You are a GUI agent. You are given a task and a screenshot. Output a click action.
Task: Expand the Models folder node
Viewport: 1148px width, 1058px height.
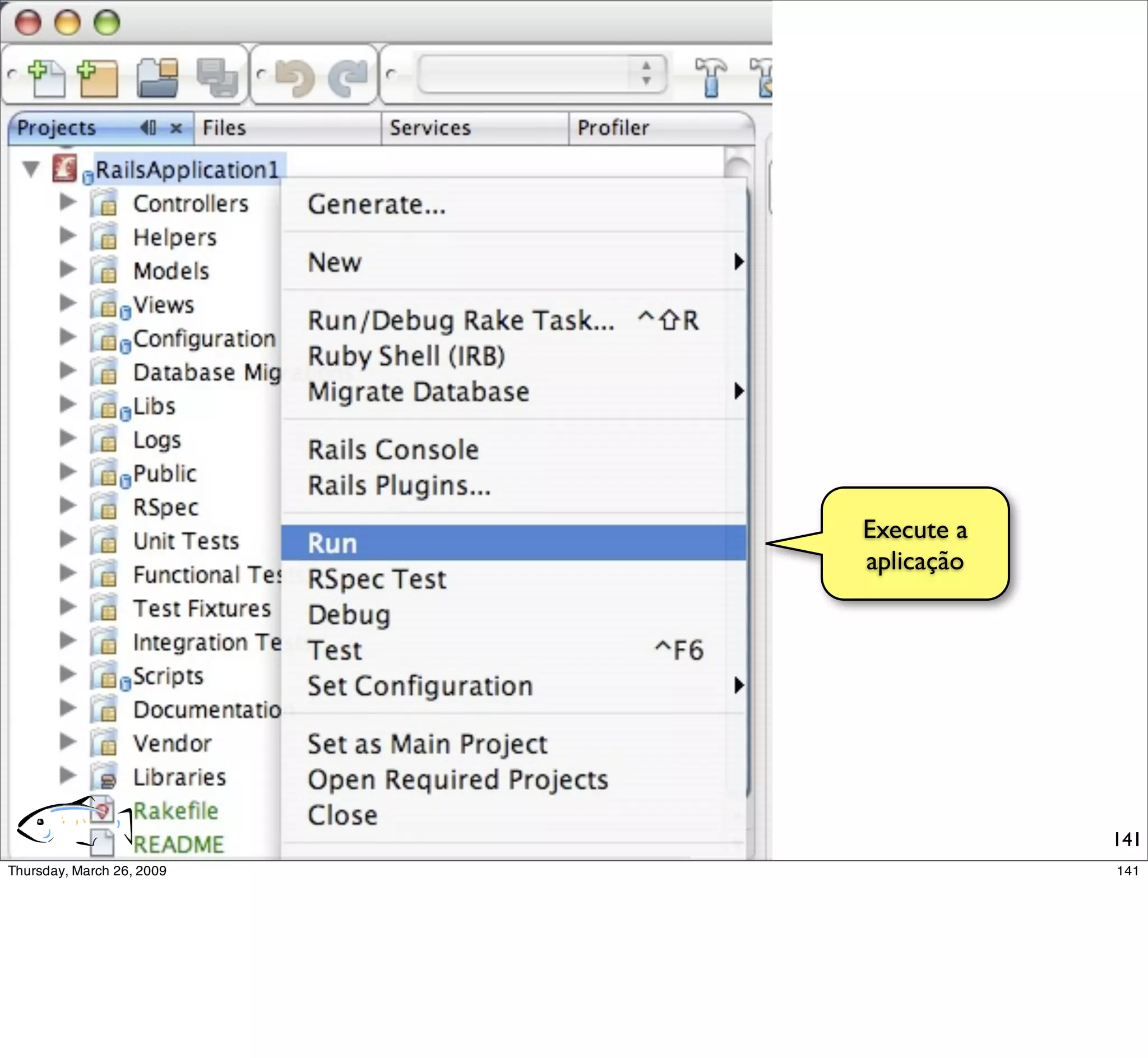coord(68,270)
